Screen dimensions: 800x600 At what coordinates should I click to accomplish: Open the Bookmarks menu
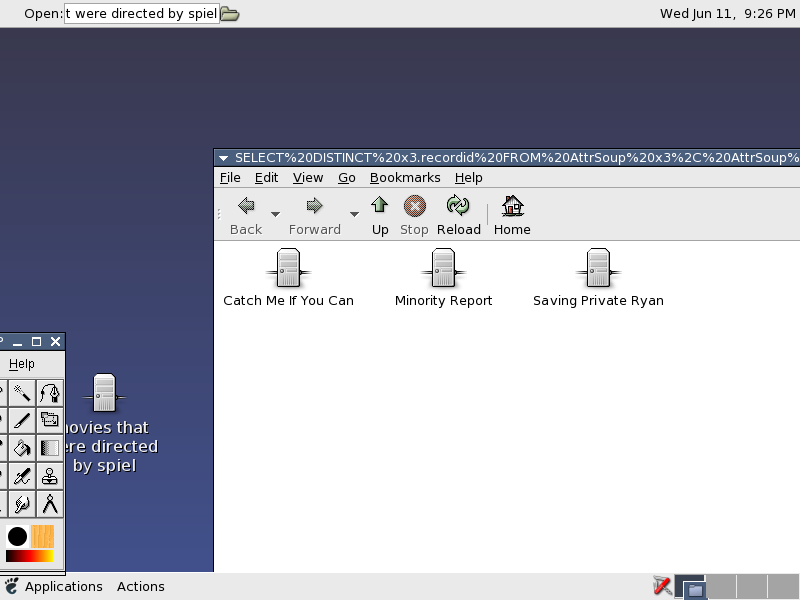[405, 178]
